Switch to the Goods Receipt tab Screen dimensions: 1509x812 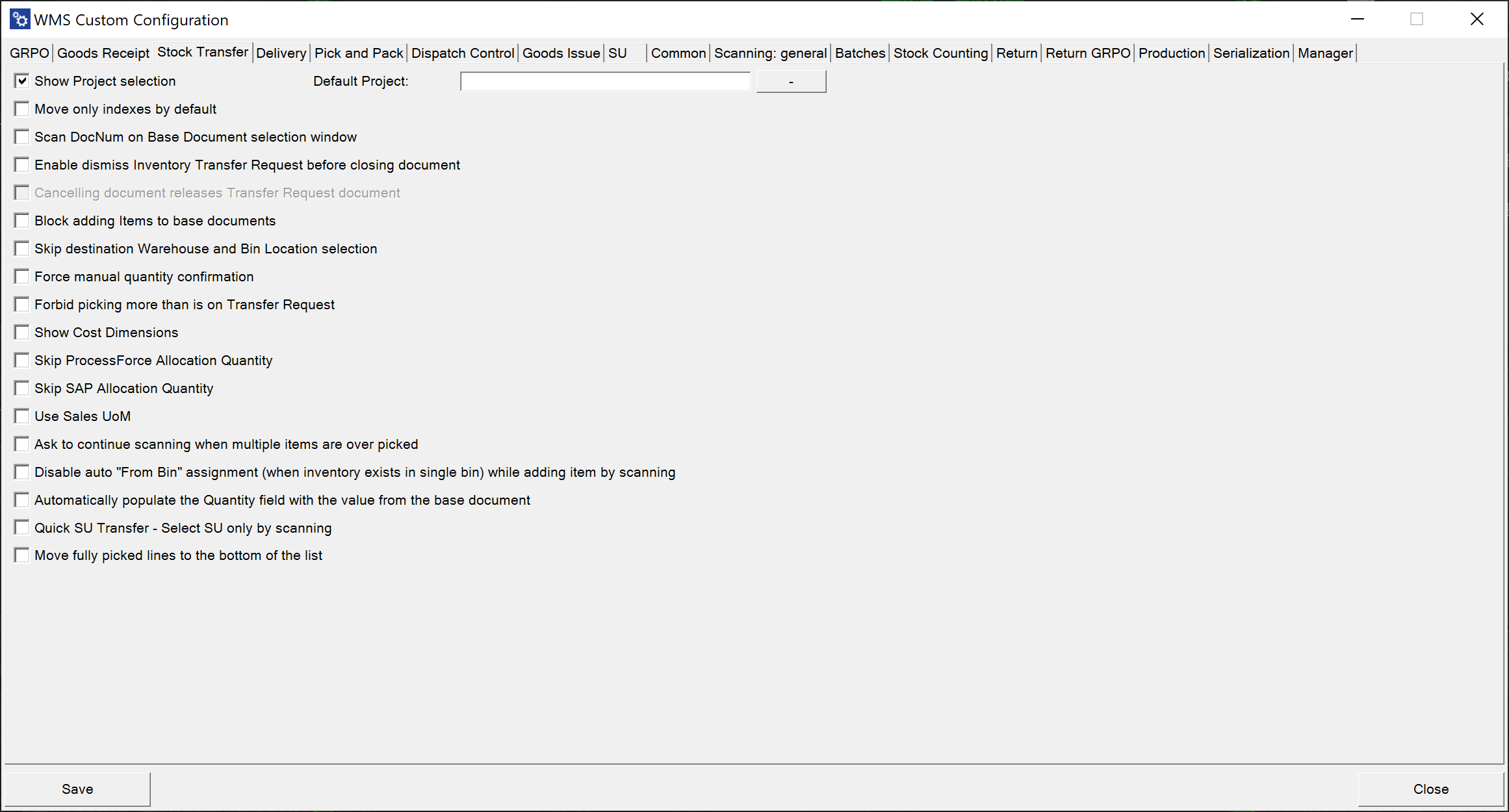103,53
